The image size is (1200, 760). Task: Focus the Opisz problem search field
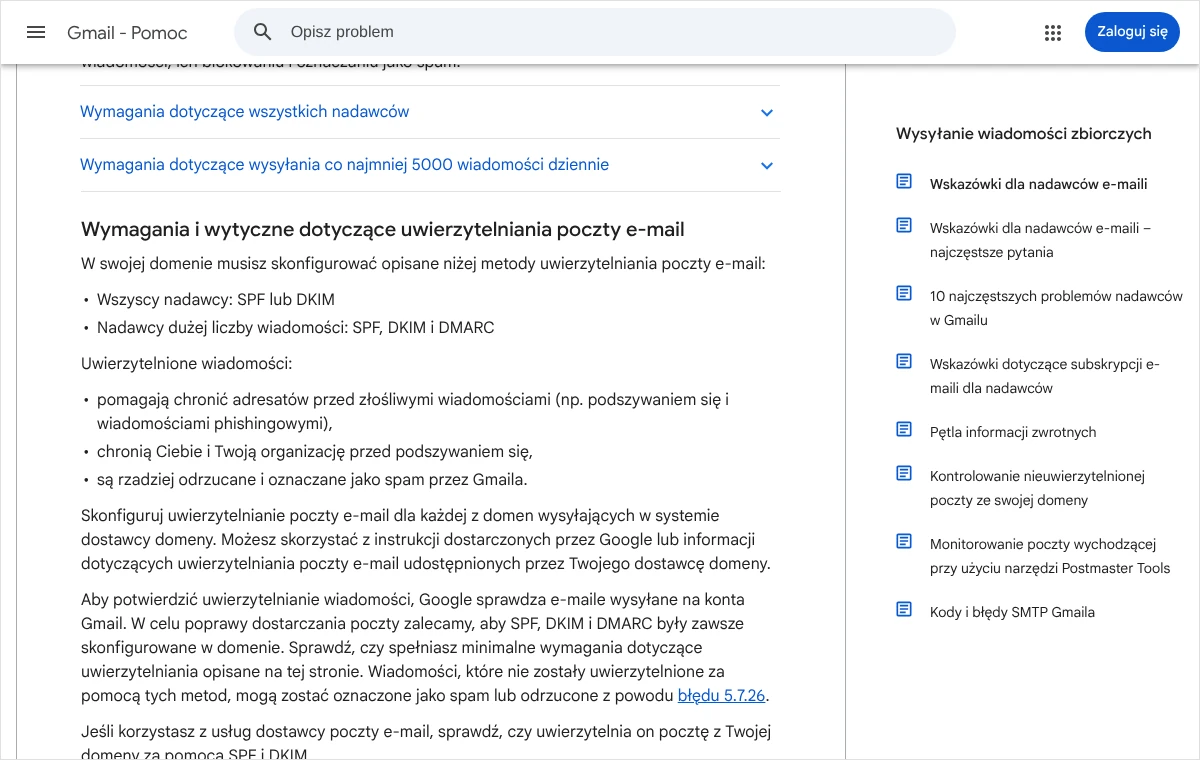pos(595,32)
